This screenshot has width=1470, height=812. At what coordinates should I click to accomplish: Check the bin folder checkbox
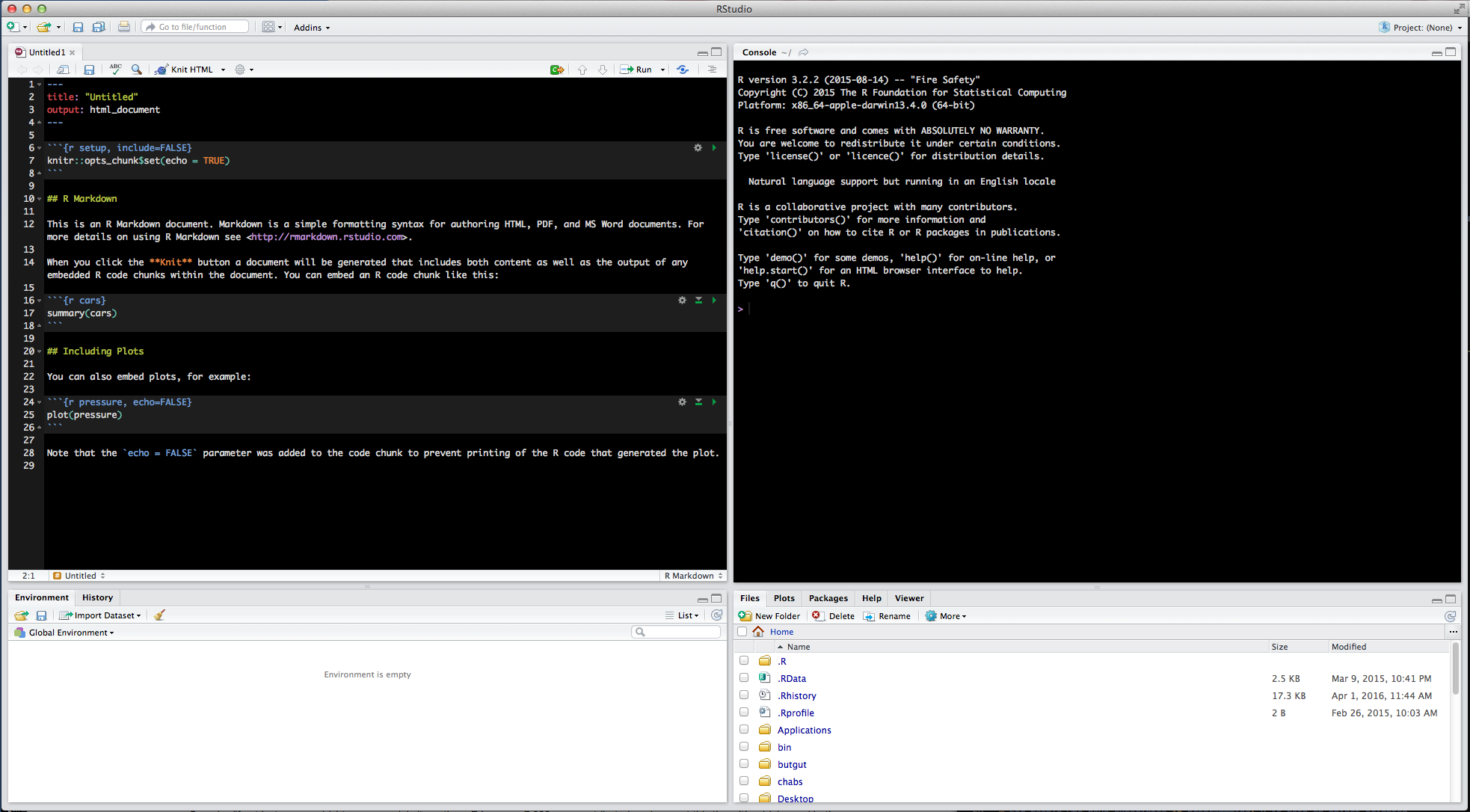pyautogui.click(x=744, y=747)
